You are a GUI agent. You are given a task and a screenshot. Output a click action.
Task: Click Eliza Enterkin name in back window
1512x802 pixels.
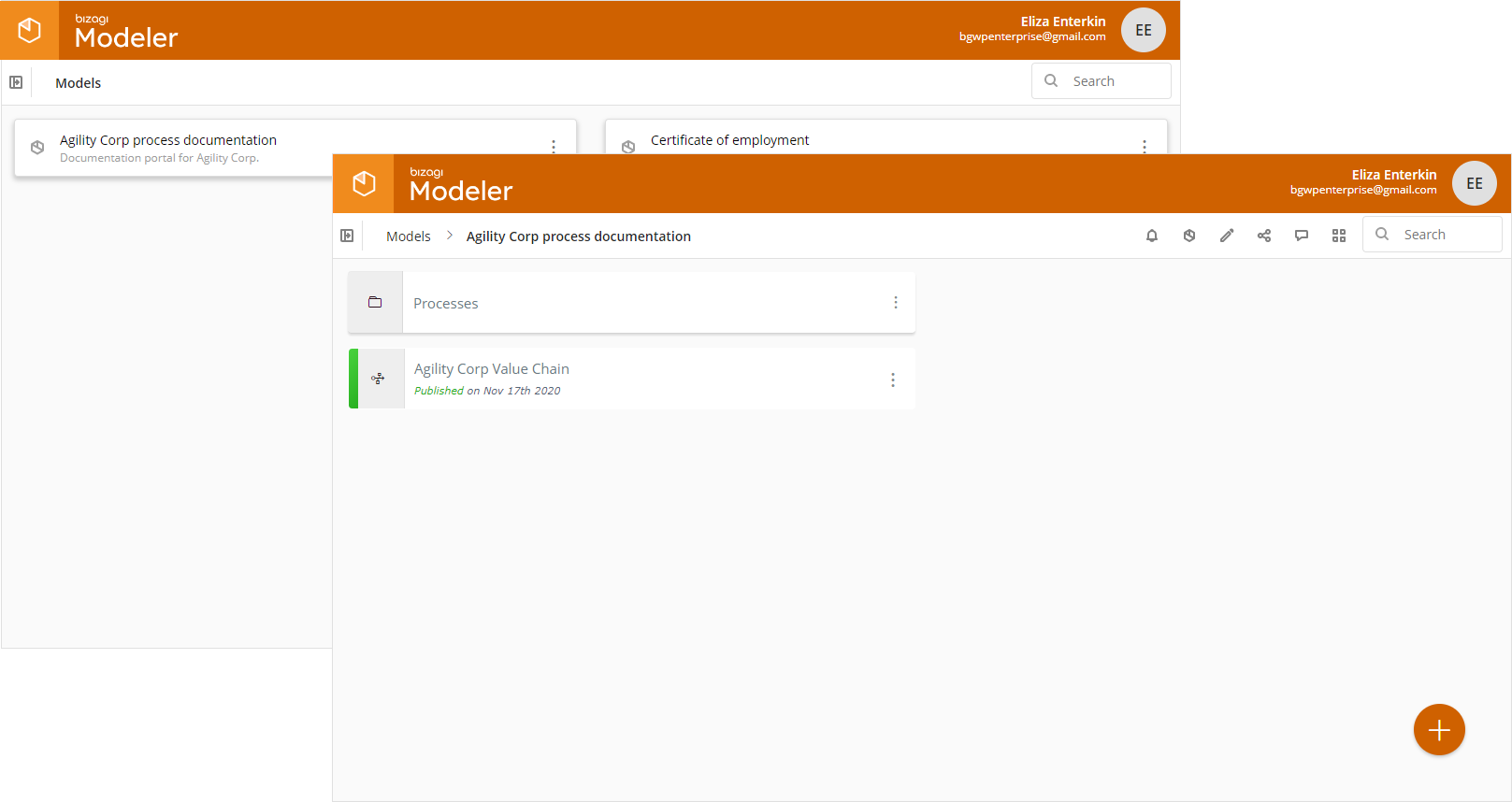pos(1063,21)
